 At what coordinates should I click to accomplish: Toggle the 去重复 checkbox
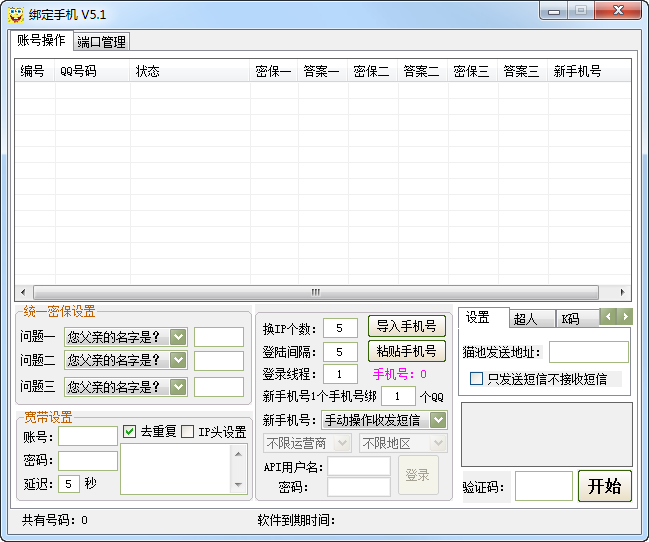[x=130, y=431]
